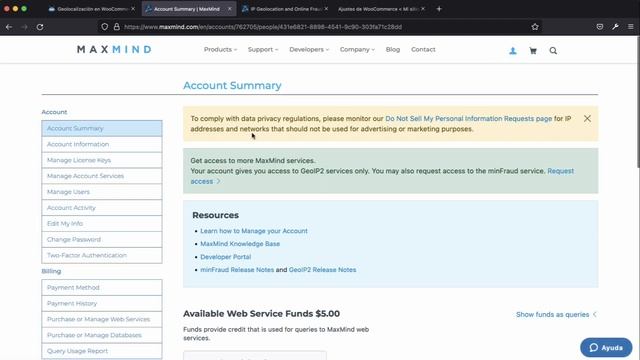Open Purchase or Manage Databases
640x360 pixels.
[x=102, y=335]
